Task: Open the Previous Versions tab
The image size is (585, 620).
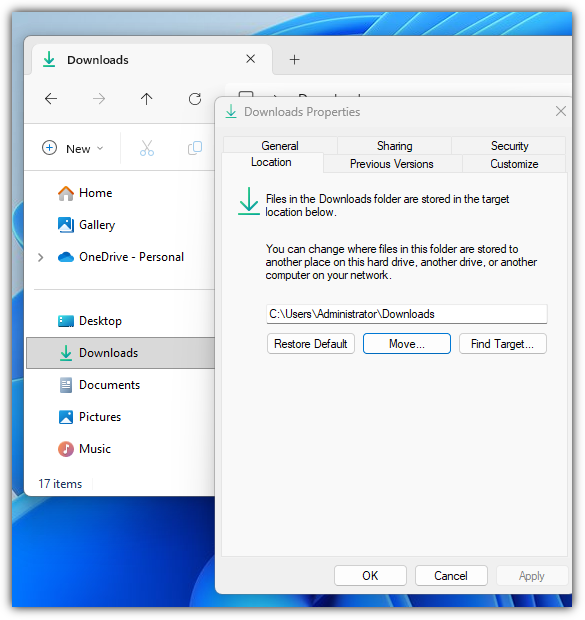Action: (x=392, y=164)
